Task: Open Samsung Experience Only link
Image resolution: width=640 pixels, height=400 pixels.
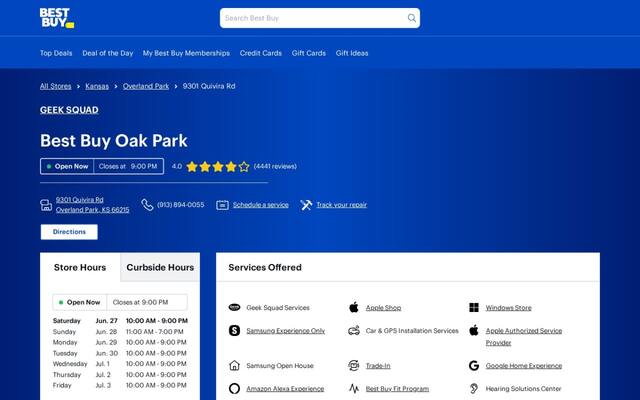Action: [286, 331]
